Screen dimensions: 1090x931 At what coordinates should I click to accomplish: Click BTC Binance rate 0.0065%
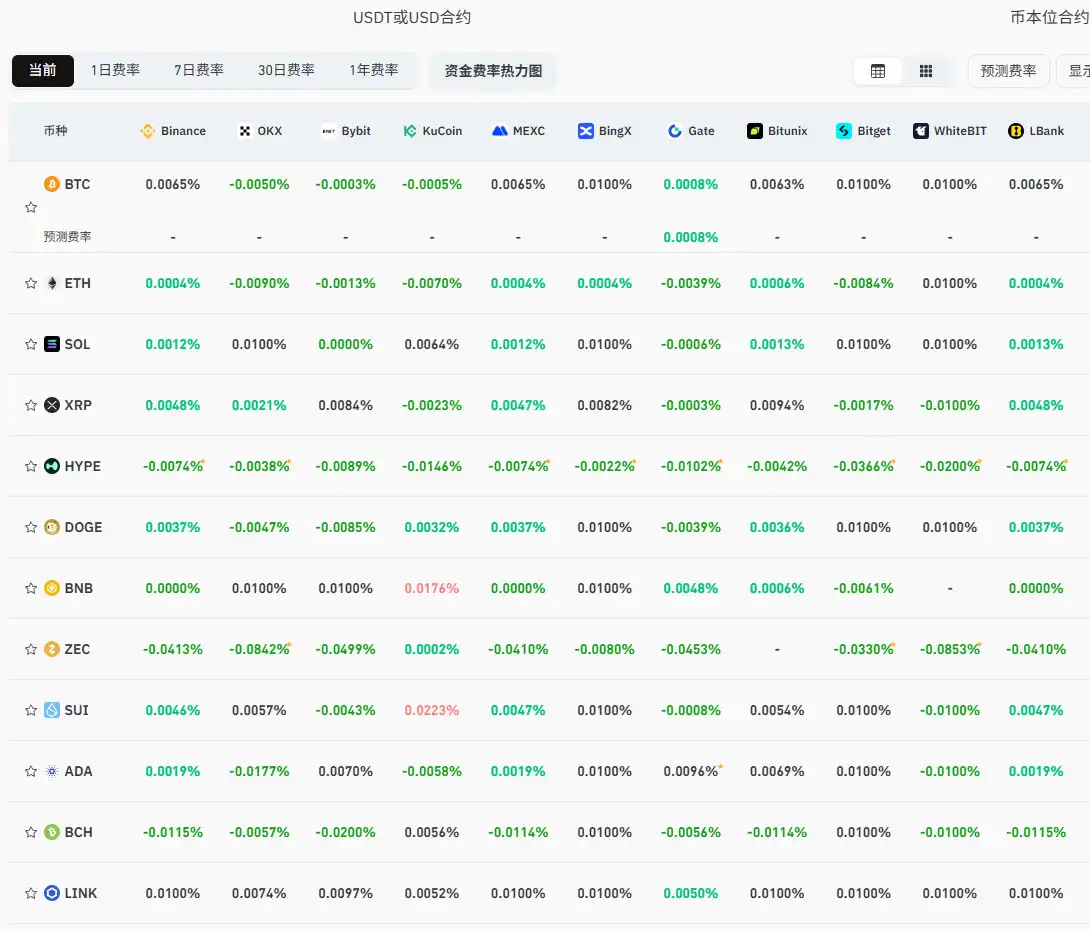click(172, 184)
